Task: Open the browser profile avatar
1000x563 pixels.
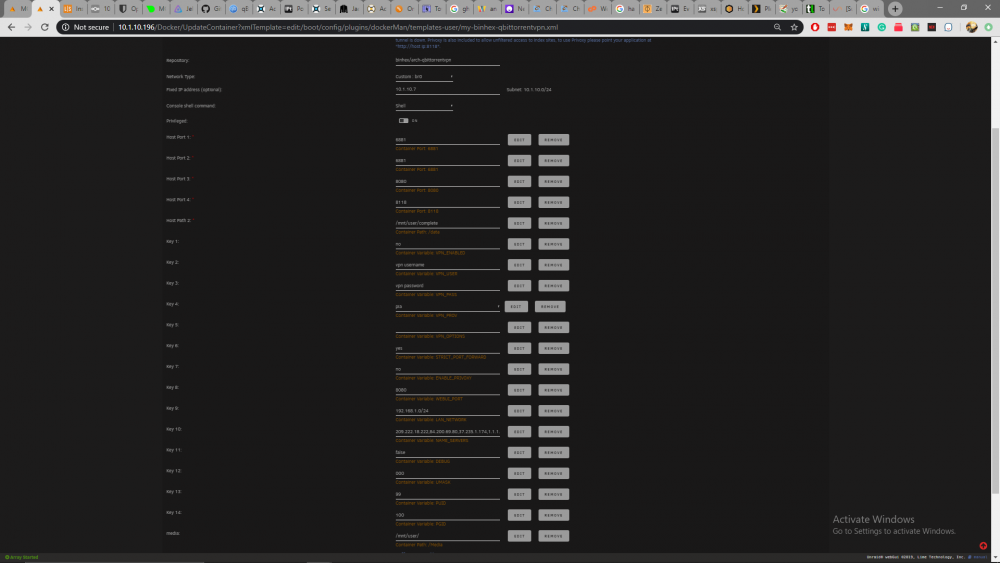Action: (971, 27)
